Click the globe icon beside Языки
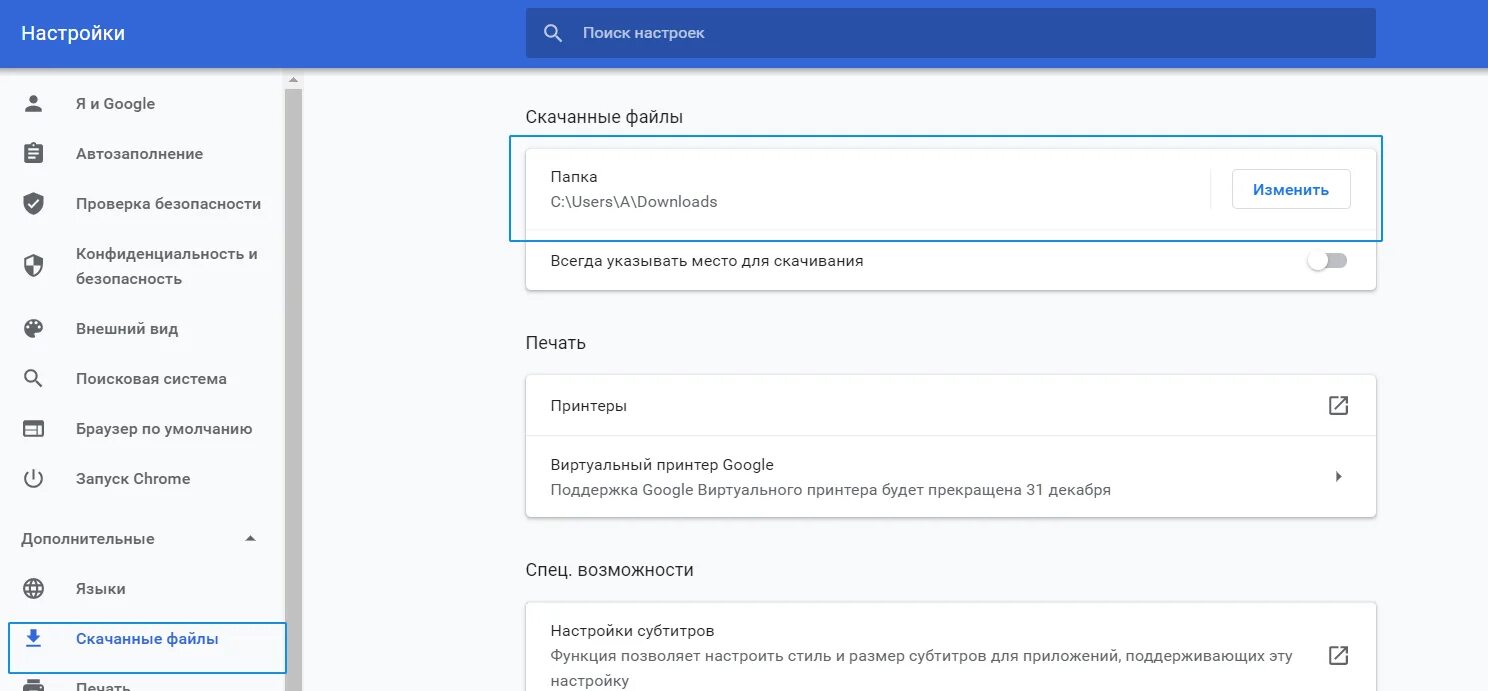Viewport: 1488px width, 691px height. (34, 589)
